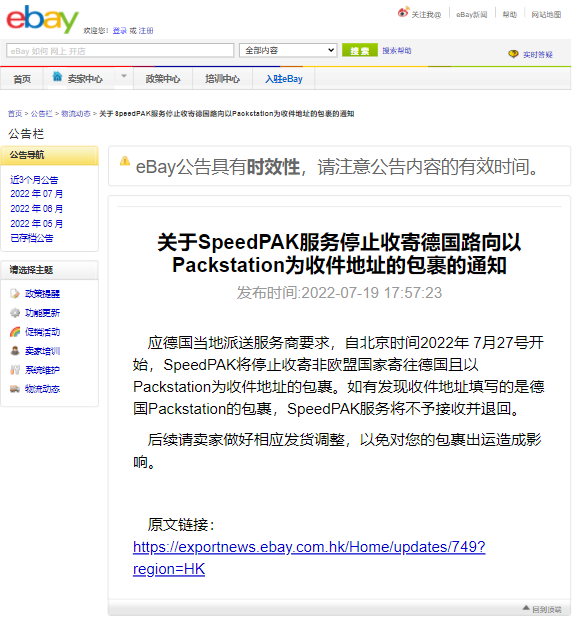This screenshot has height=620, width=574.
Task: Click the 搜索帮助 link
Action: (397, 51)
